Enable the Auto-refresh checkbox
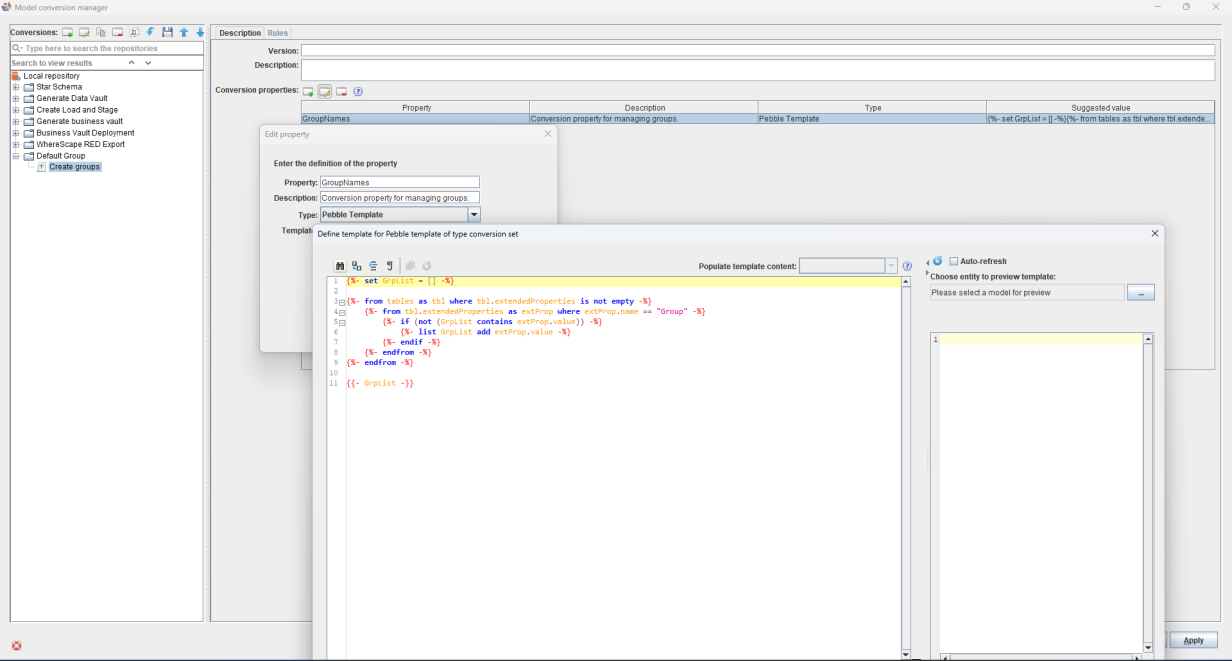 (954, 261)
